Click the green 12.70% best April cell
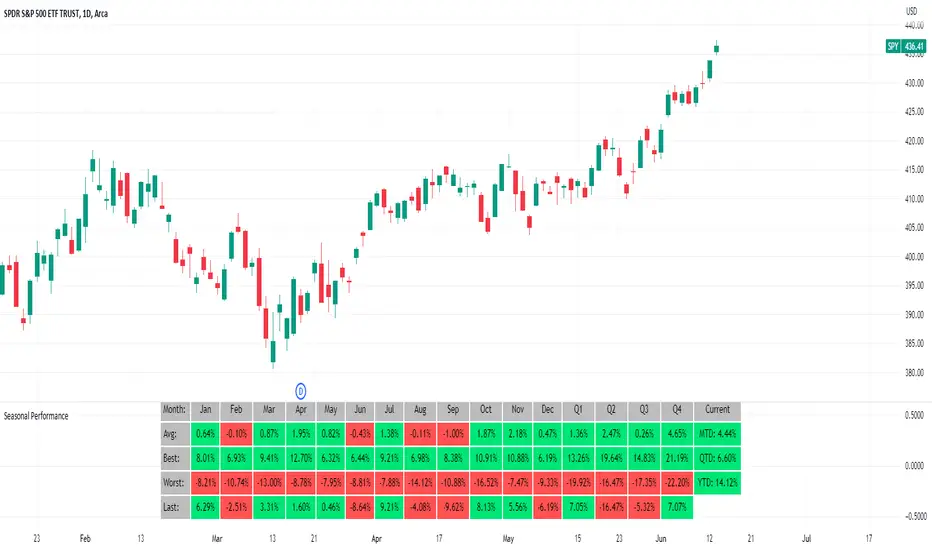 (300, 458)
